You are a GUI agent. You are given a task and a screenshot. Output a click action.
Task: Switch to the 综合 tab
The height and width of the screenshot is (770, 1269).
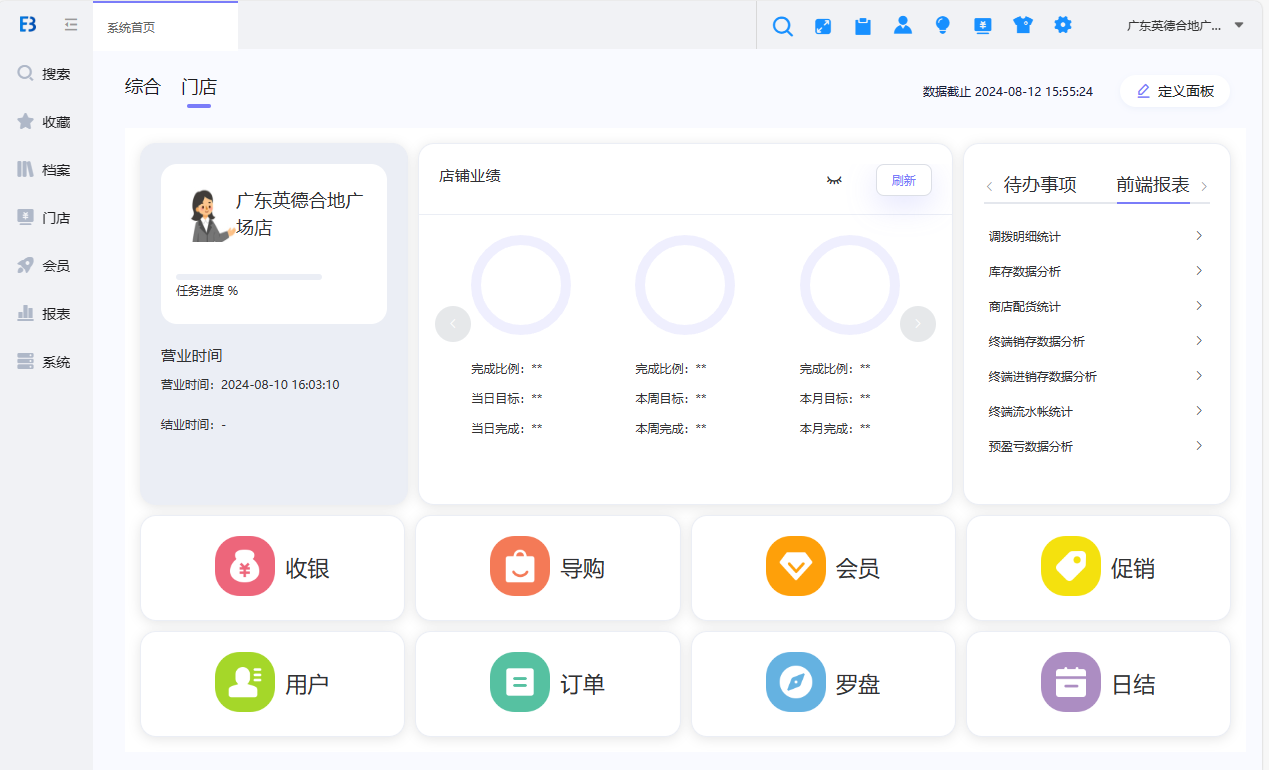pyautogui.click(x=142, y=87)
